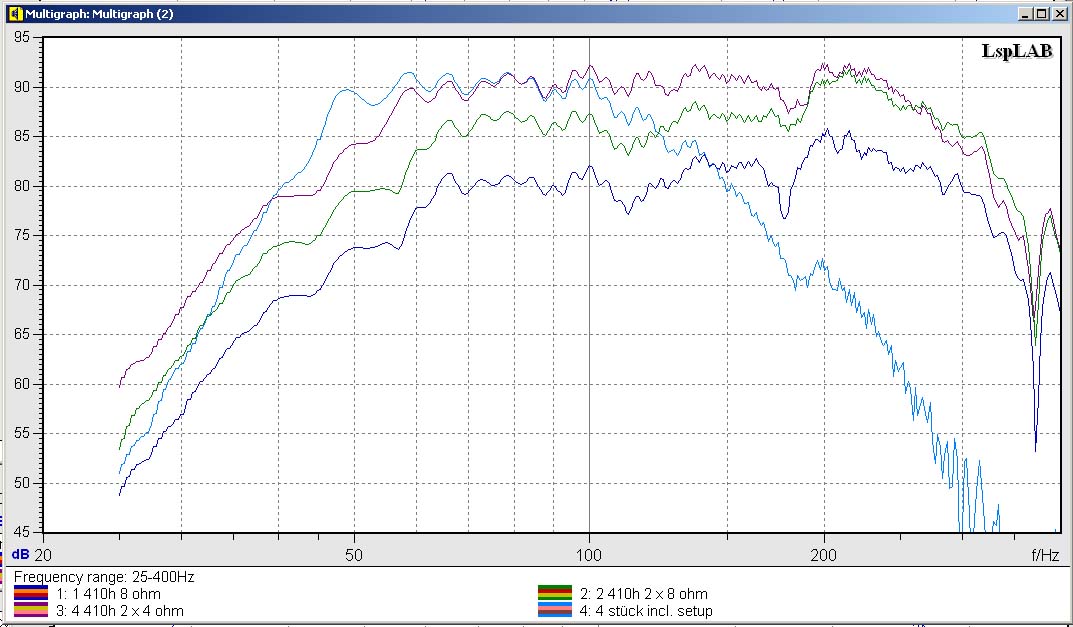Click the LspLAB logo in the graph
This screenshot has height=627, width=1073.
[x=1017, y=51]
